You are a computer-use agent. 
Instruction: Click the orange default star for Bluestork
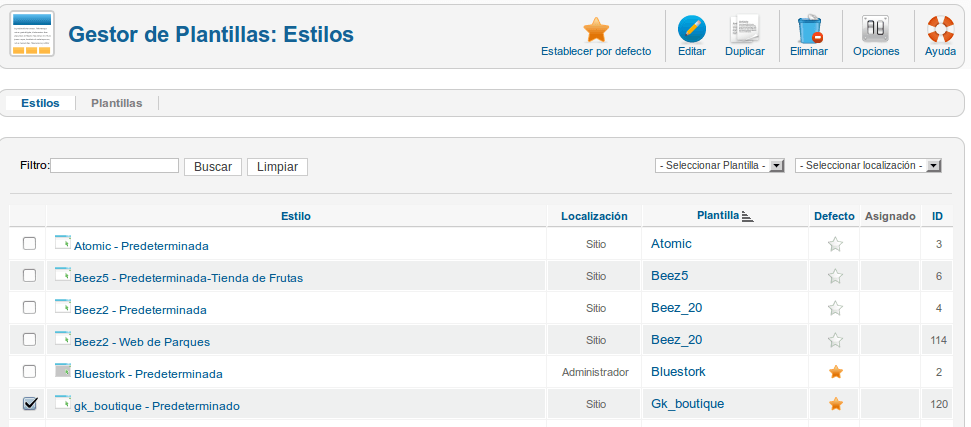(x=835, y=372)
